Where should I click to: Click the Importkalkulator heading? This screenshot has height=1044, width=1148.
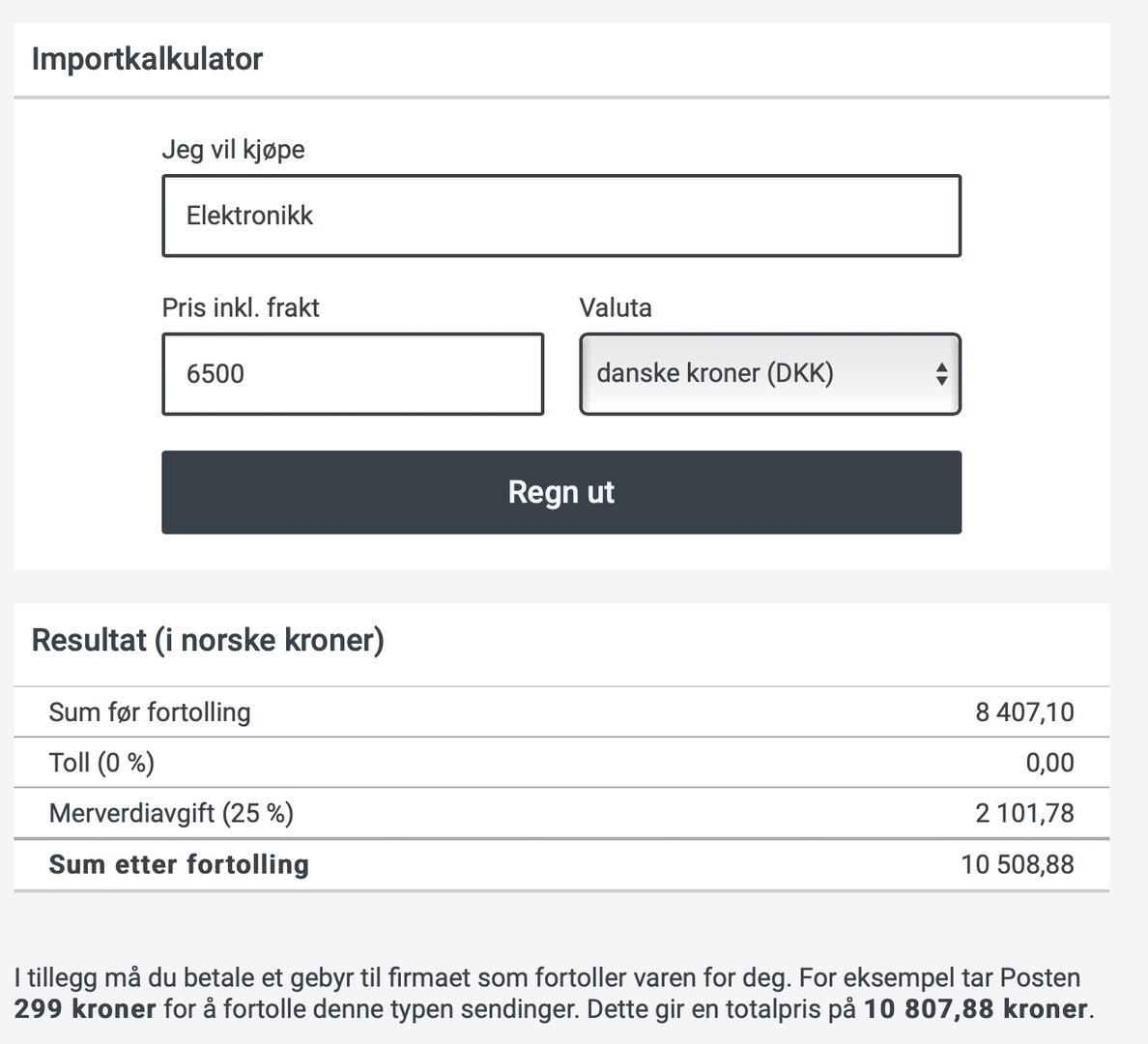147,59
